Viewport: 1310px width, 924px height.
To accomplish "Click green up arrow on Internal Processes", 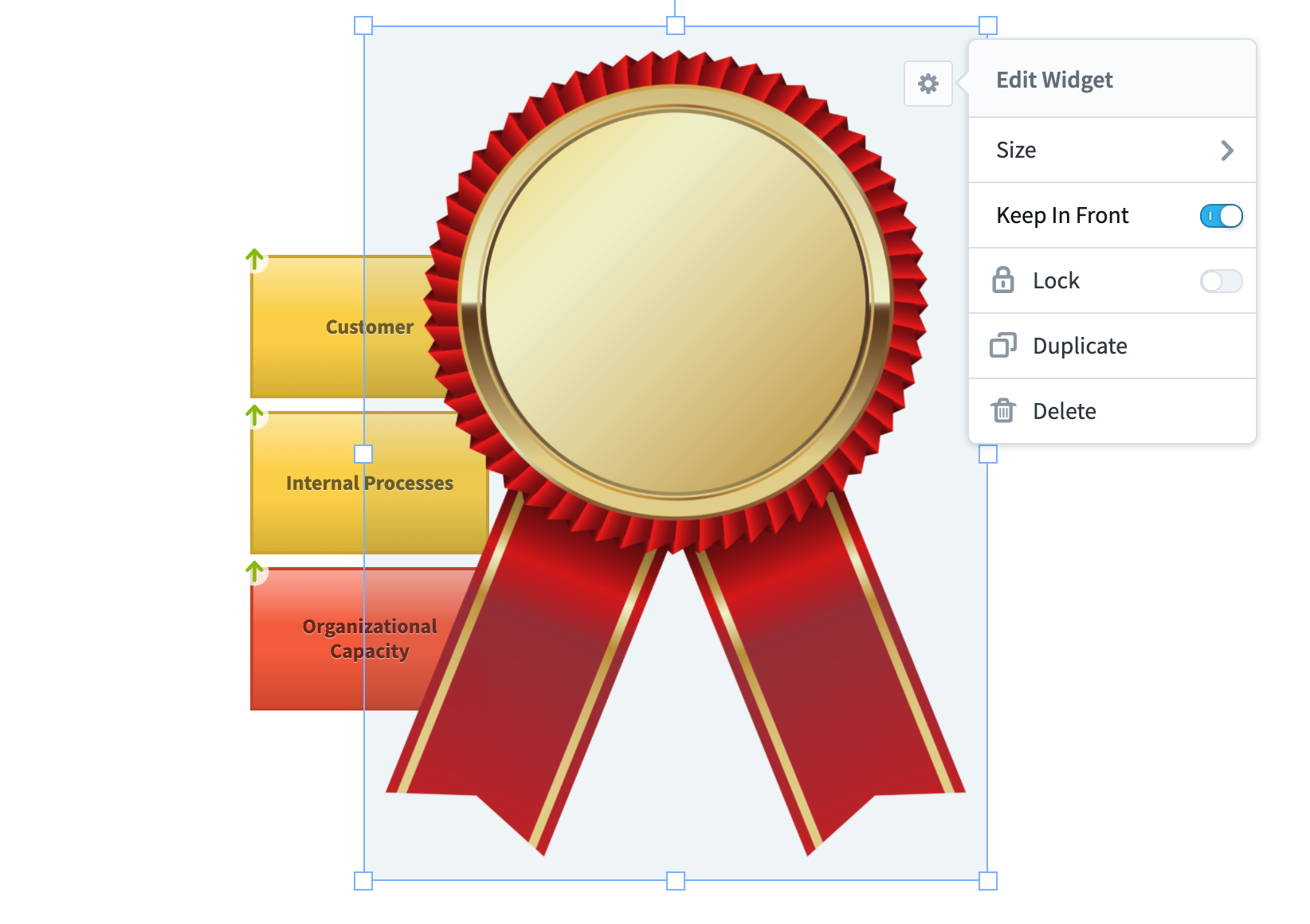I will [x=255, y=416].
